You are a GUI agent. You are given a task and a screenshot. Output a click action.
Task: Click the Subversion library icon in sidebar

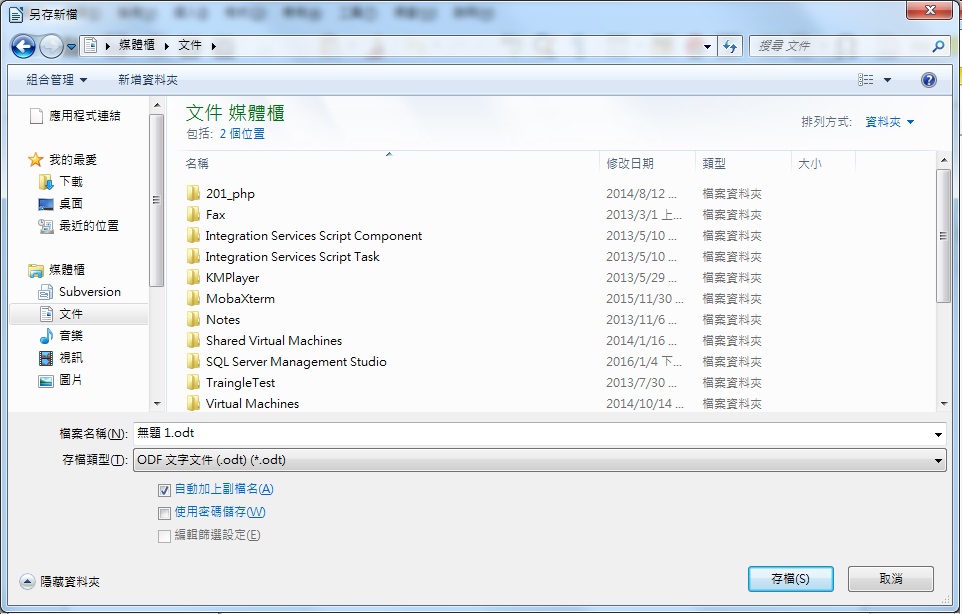[x=45, y=292]
